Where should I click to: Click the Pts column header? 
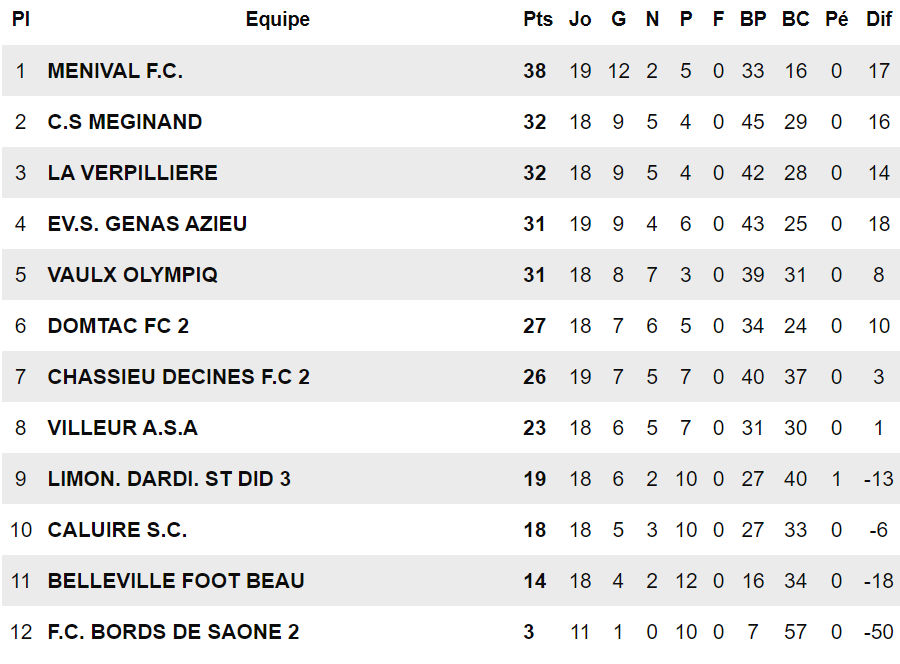point(538,19)
